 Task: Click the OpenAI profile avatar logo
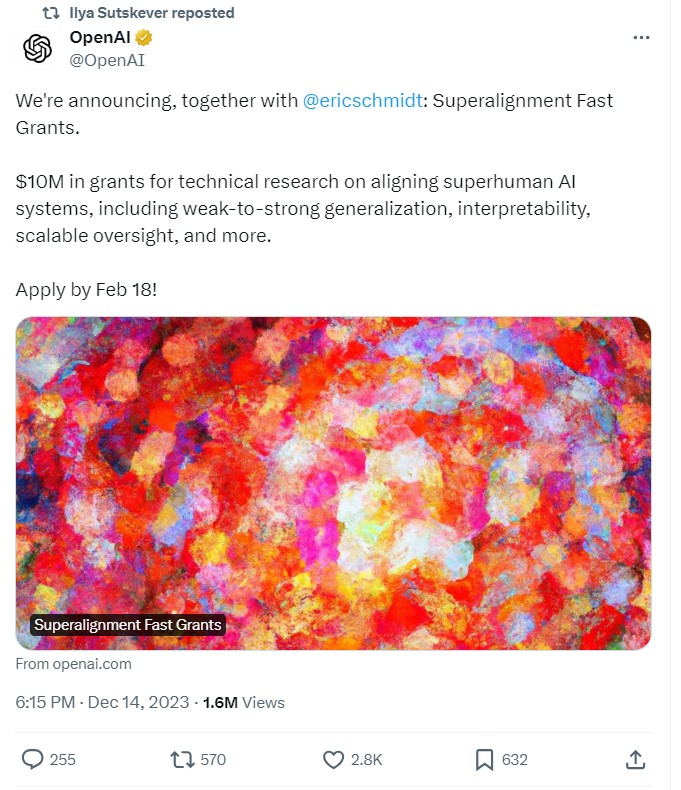(37, 48)
